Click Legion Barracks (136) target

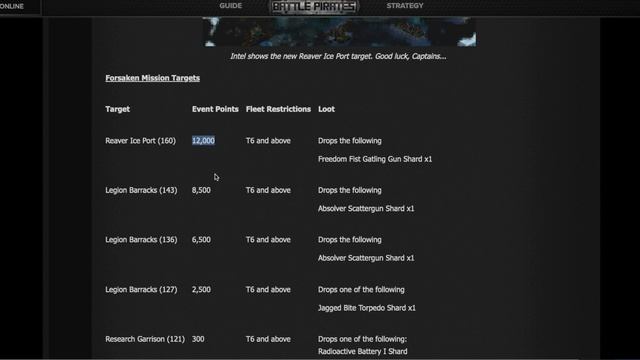(x=141, y=240)
